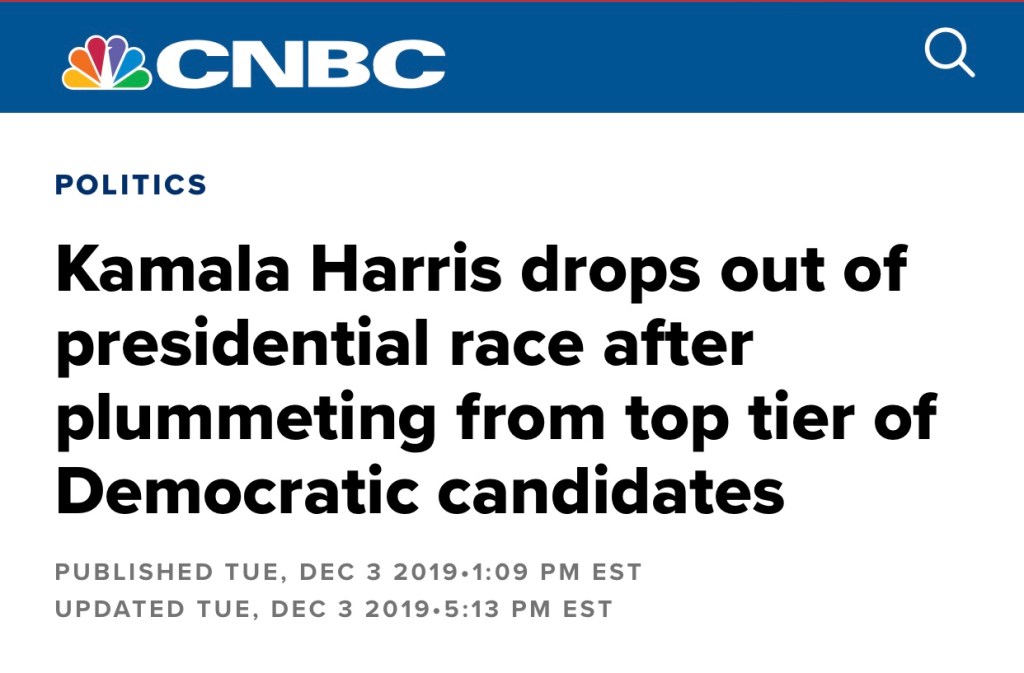The height and width of the screenshot is (673, 1024).
Task: Click the NBC peacock logo icon
Action: tap(106, 63)
